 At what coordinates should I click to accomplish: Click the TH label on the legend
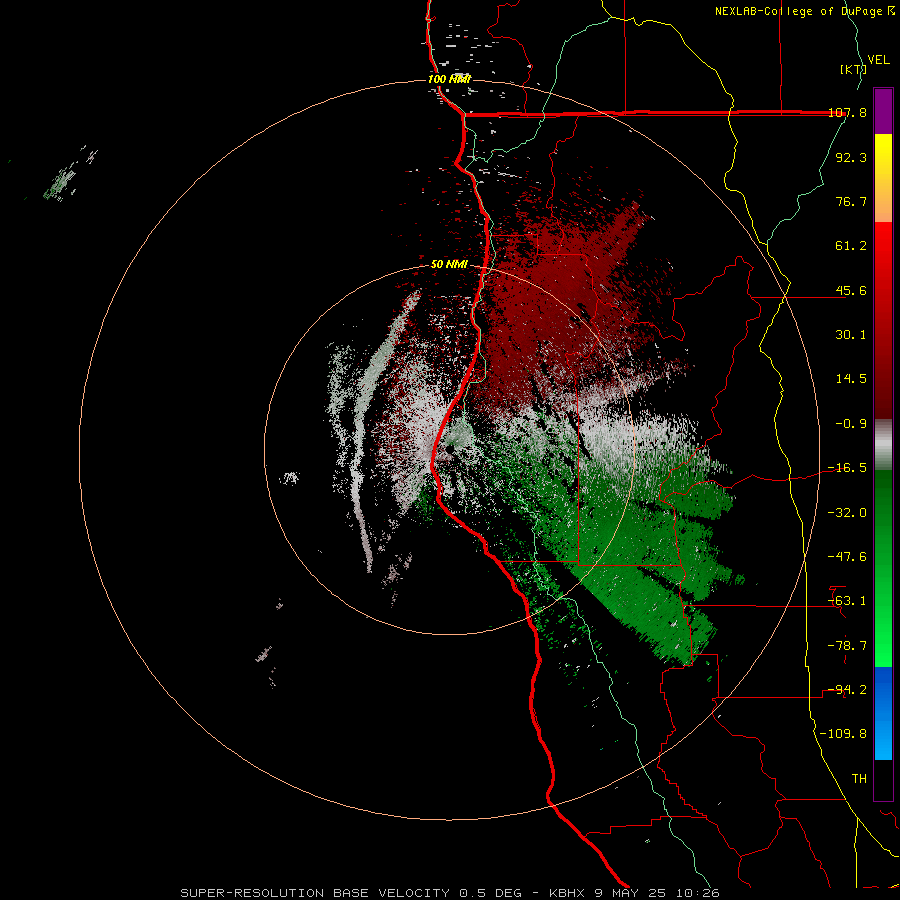(859, 779)
